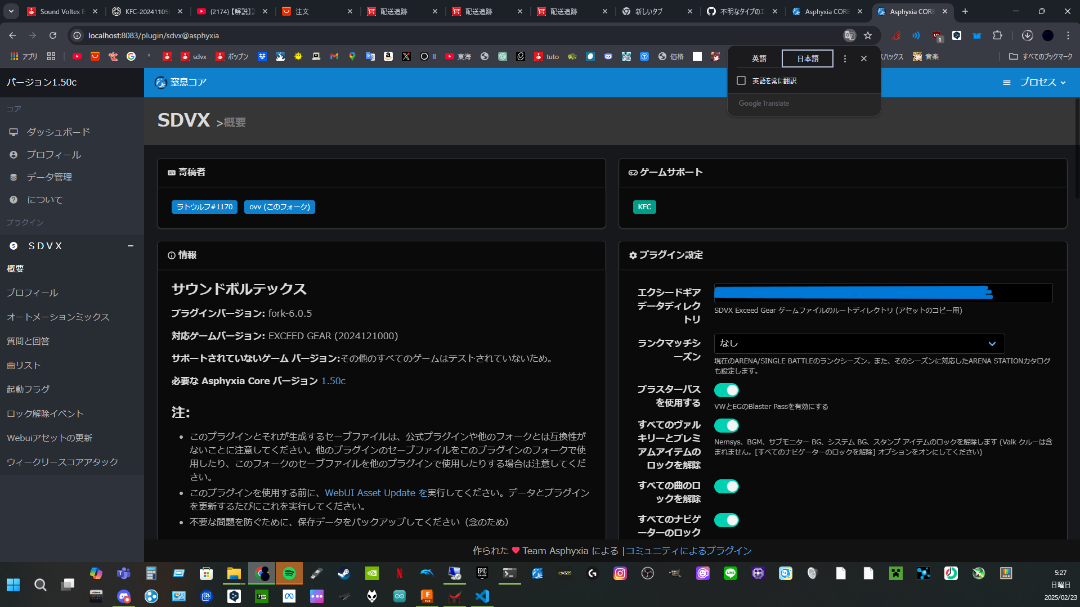Open Google Translate popup options menu

tap(845, 59)
